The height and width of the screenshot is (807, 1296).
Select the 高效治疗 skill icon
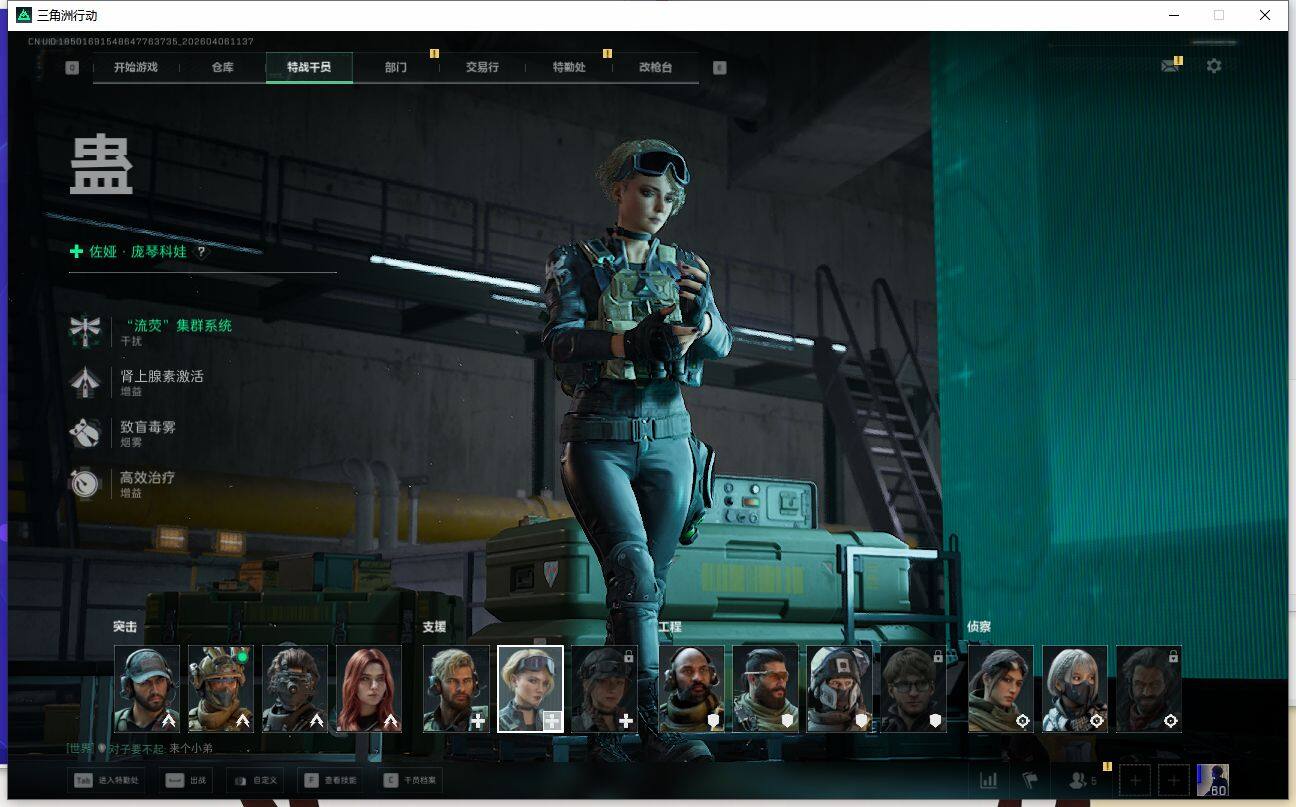[x=85, y=483]
